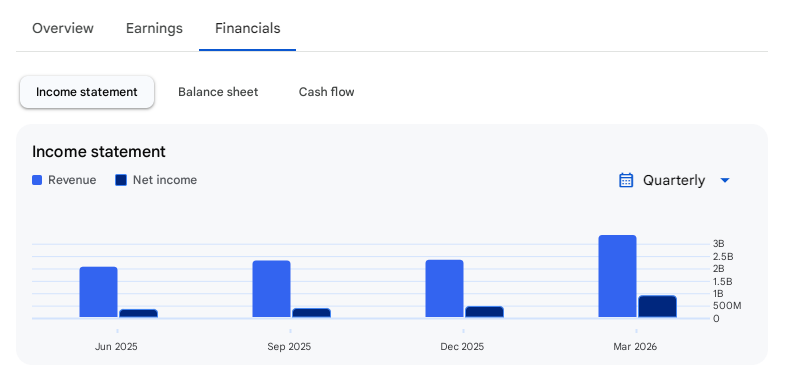
Task: Show the Cash flow view
Action: 326,92
